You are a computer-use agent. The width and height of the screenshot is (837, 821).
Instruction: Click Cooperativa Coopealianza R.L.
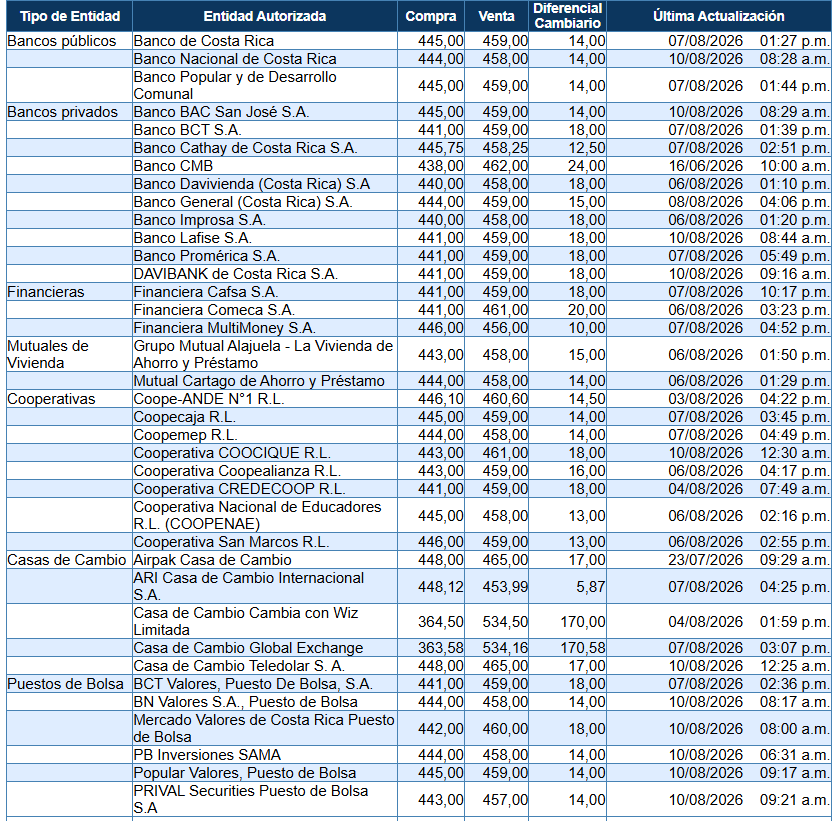pos(237,471)
